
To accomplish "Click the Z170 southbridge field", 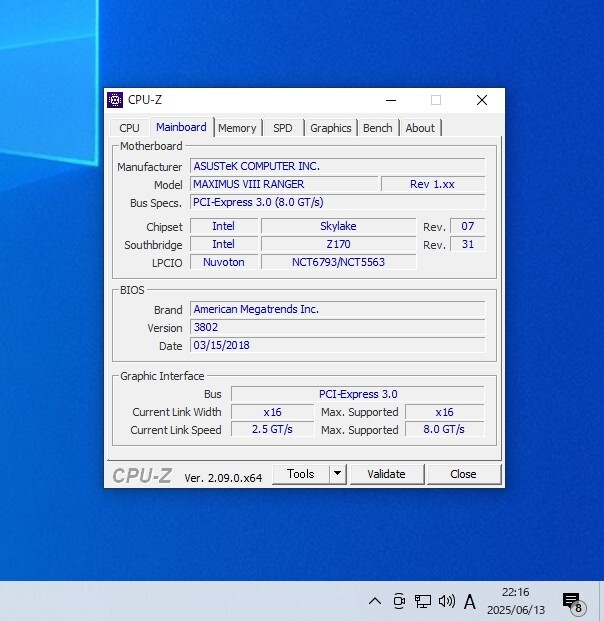I will pyautogui.click(x=339, y=244).
